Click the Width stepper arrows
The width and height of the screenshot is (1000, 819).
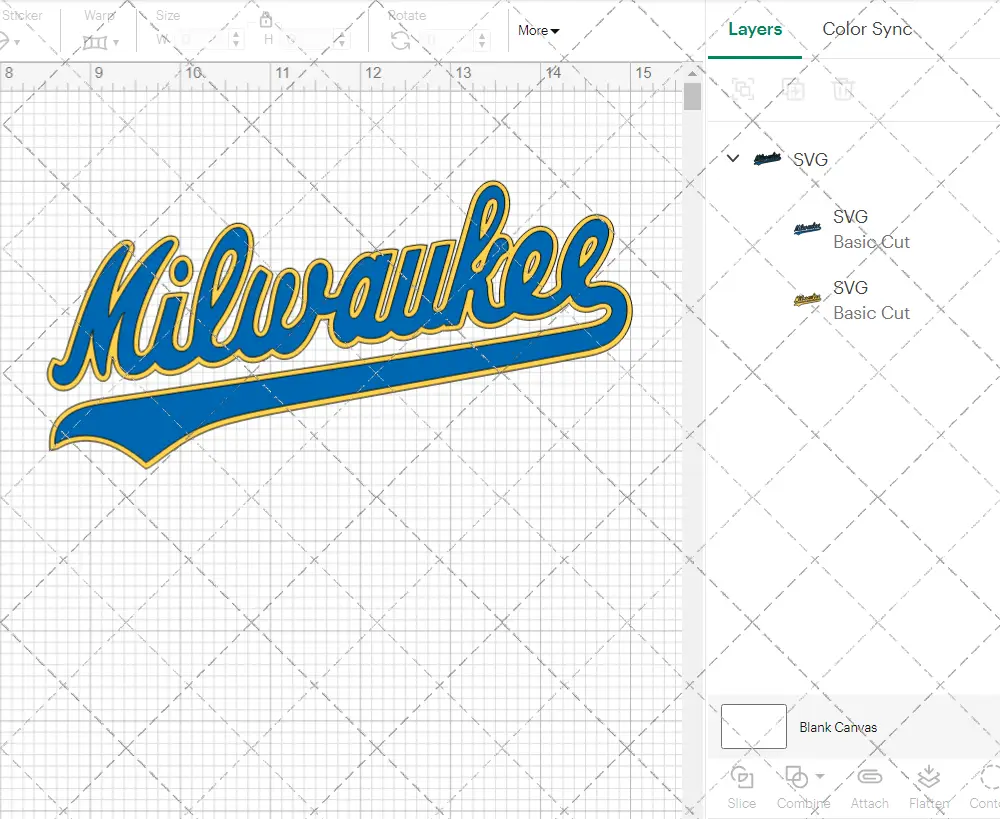coord(236,40)
